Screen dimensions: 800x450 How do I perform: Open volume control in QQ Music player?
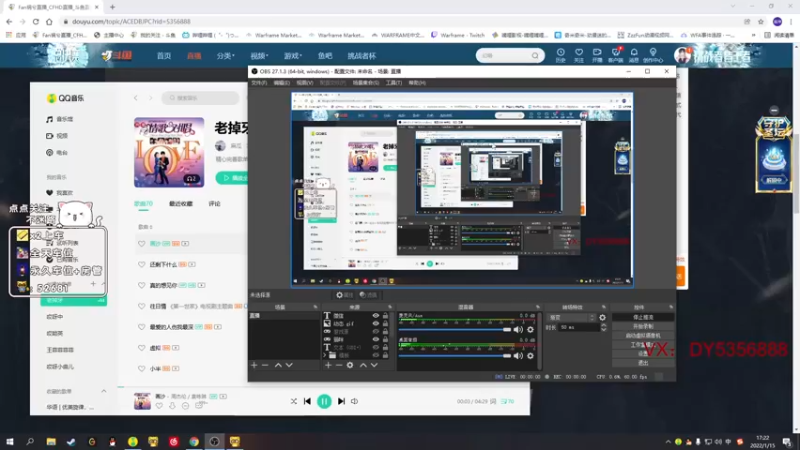tap(355, 402)
